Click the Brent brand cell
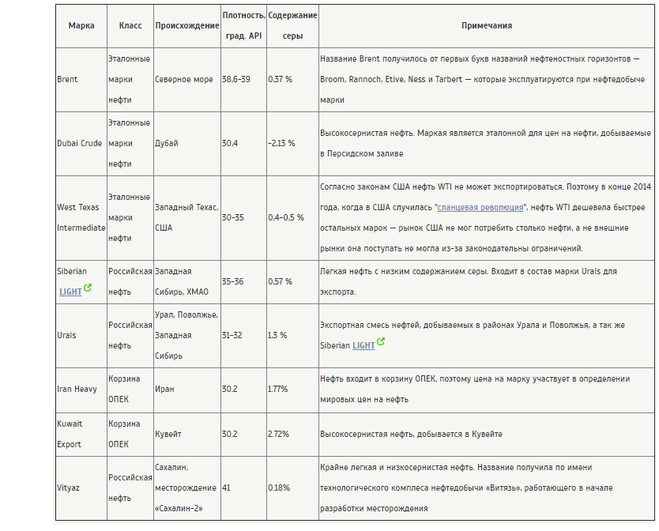This screenshot has height=531, width=659. click(67, 79)
